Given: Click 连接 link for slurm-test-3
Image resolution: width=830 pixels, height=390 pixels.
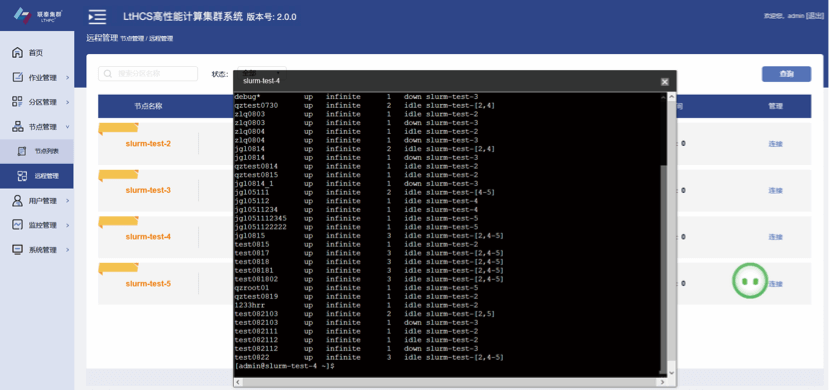Looking at the screenshot, I should tap(775, 191).
